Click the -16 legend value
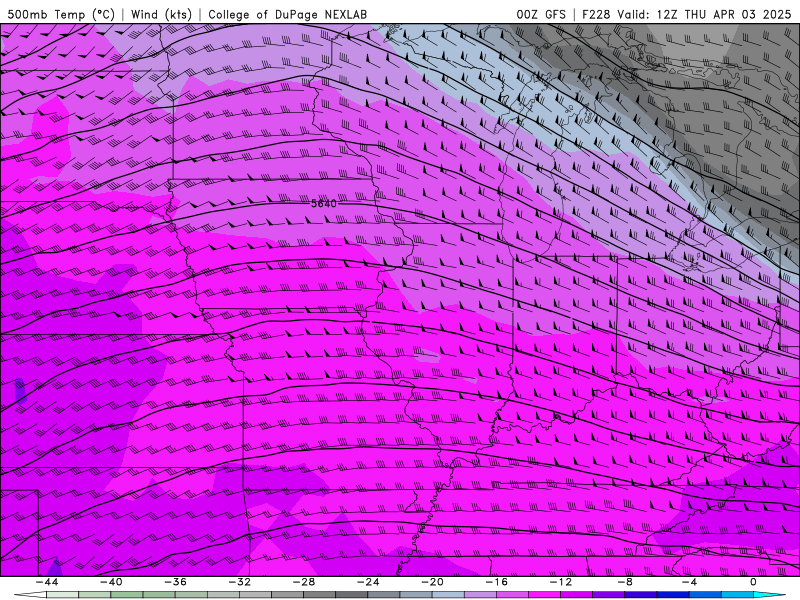This screenshot has width=800, height=600. [x=496, y=582]
